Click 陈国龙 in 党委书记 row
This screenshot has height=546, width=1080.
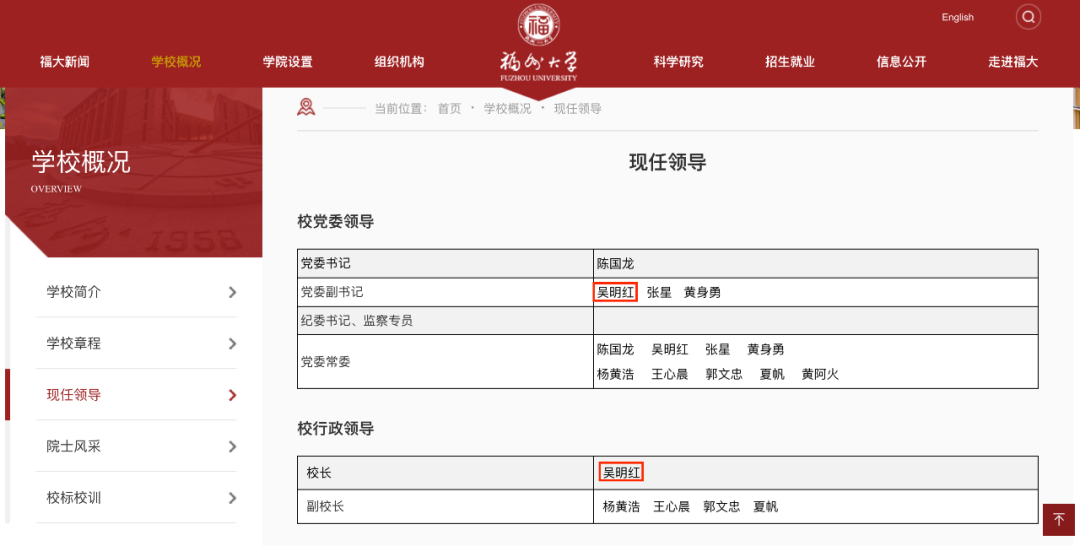coord(616,264)
